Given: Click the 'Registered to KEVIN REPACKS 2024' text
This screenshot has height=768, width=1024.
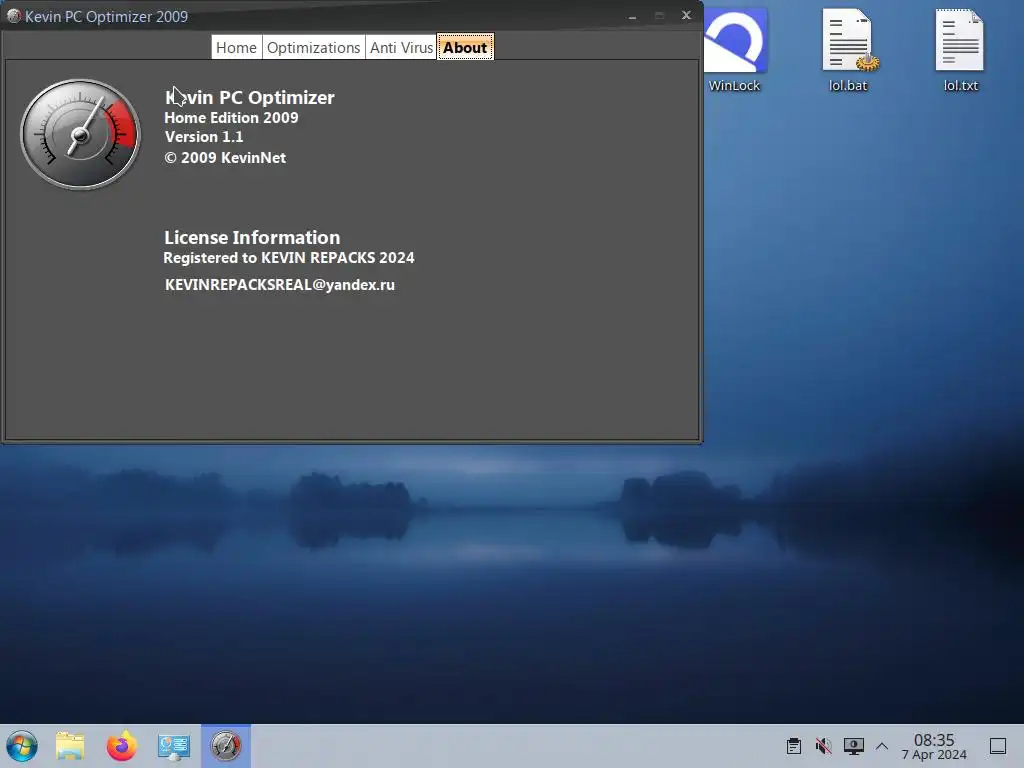Looking at the screenshot, I should click(289, 258).
